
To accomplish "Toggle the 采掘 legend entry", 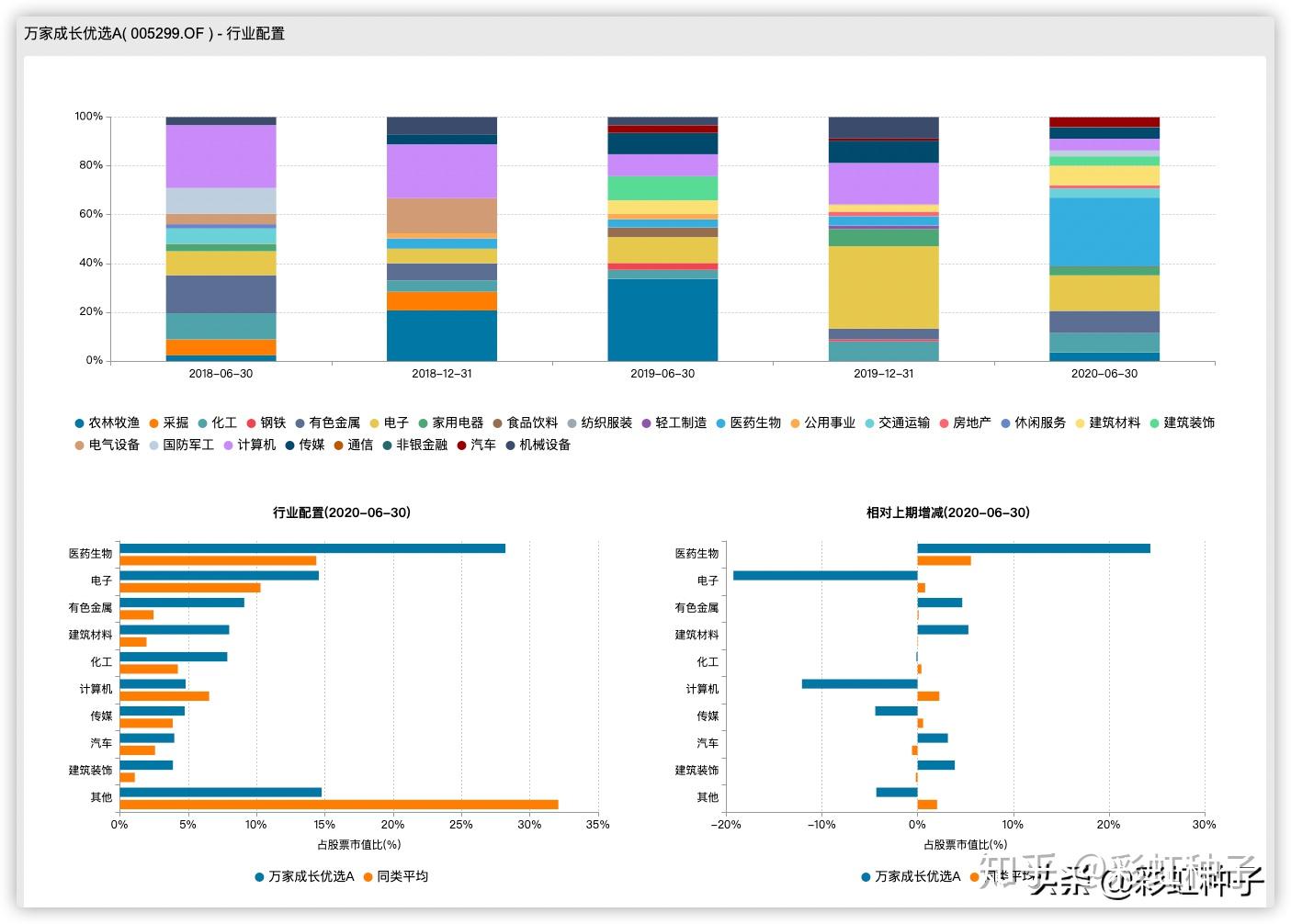I will (x=169, y=423).
